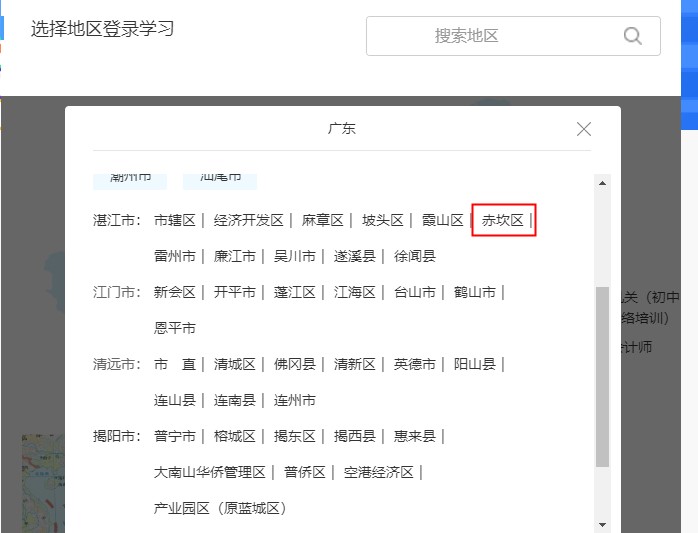Choose 普侨区
The width and height of the screenshot is (698, 533).
pyautogui.click(x=304, y=472)
